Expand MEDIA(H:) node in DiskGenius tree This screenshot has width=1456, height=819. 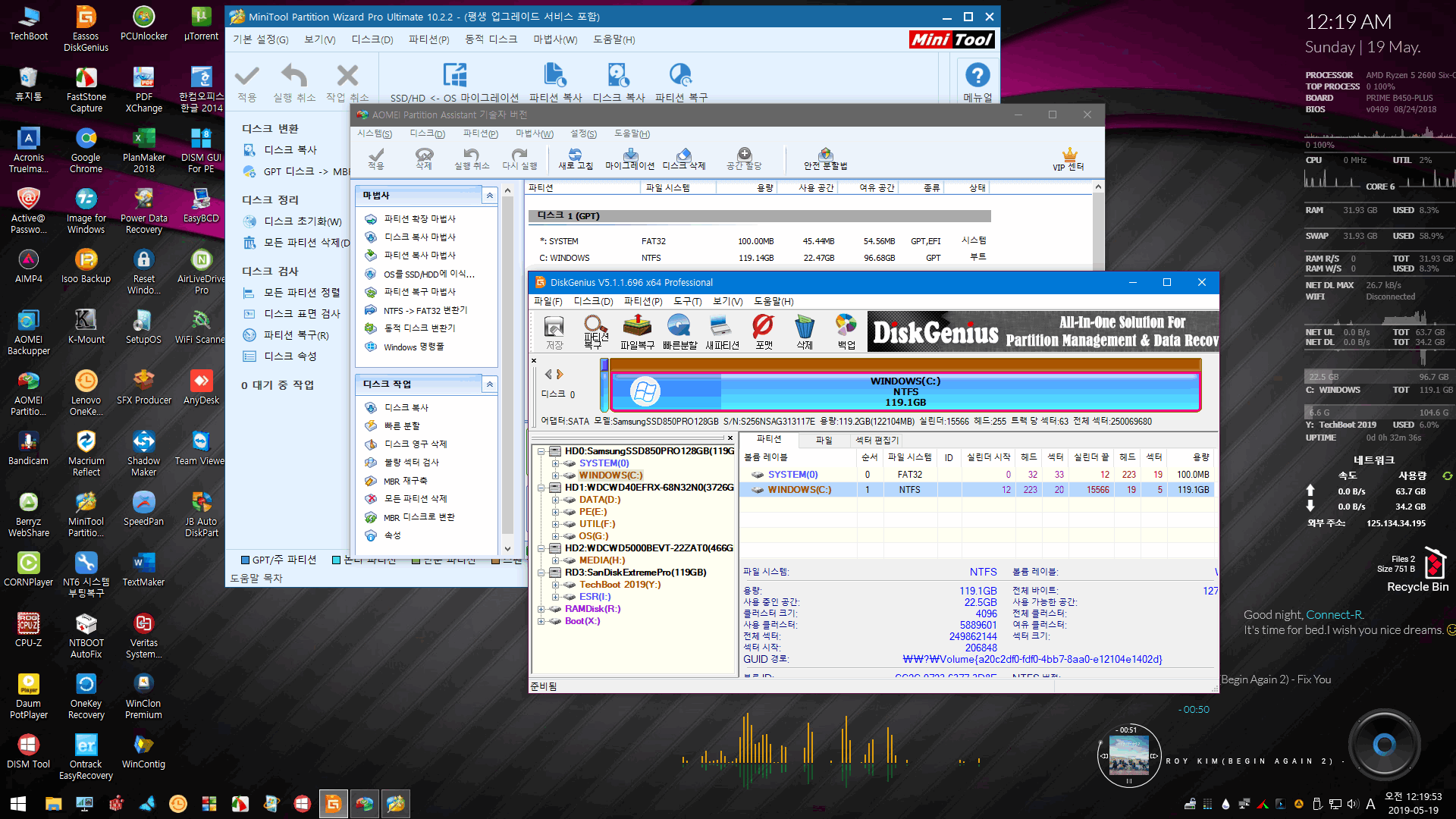[x=555, y=560]
